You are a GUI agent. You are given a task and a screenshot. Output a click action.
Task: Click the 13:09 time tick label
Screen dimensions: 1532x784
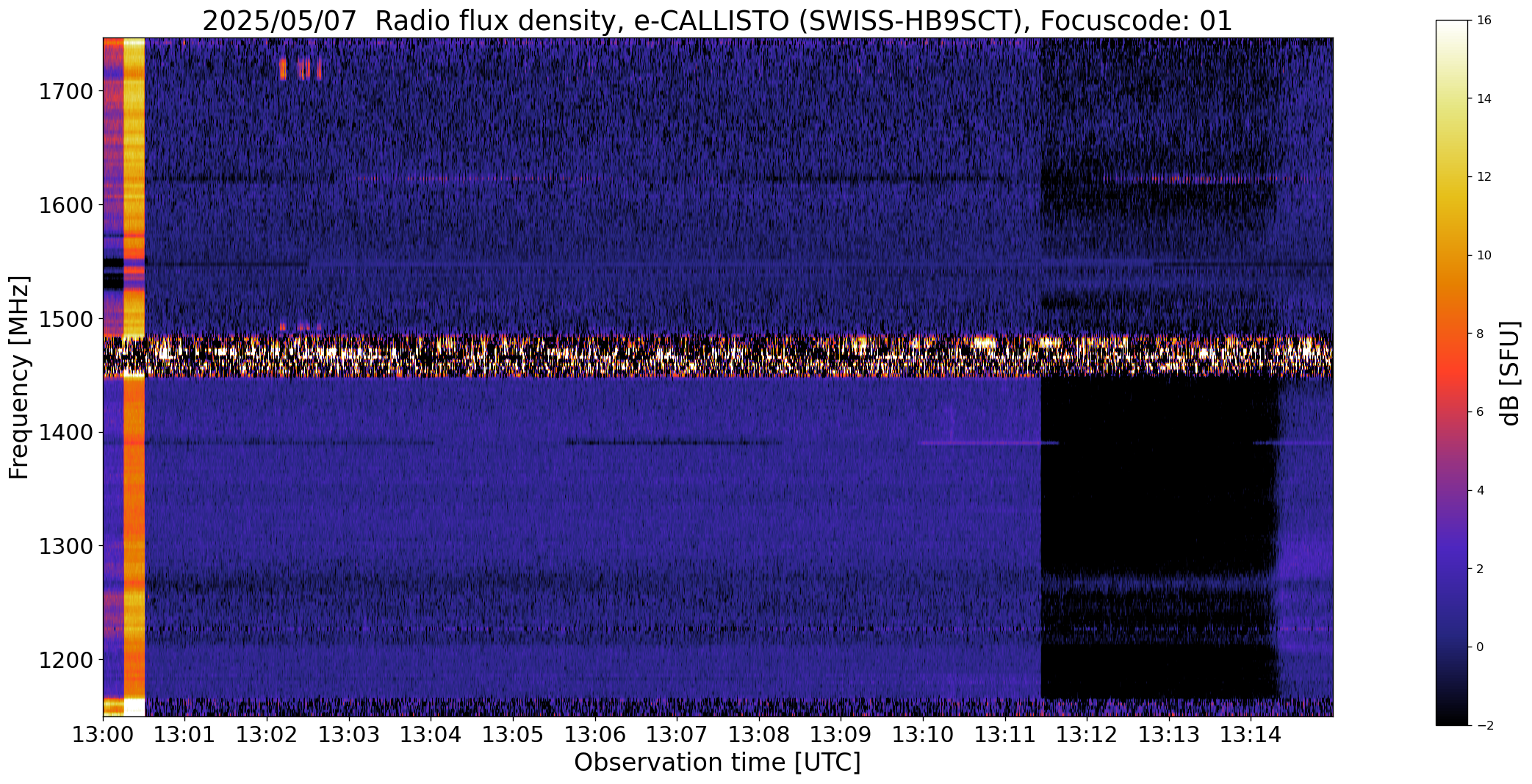[x=841, y=735]
